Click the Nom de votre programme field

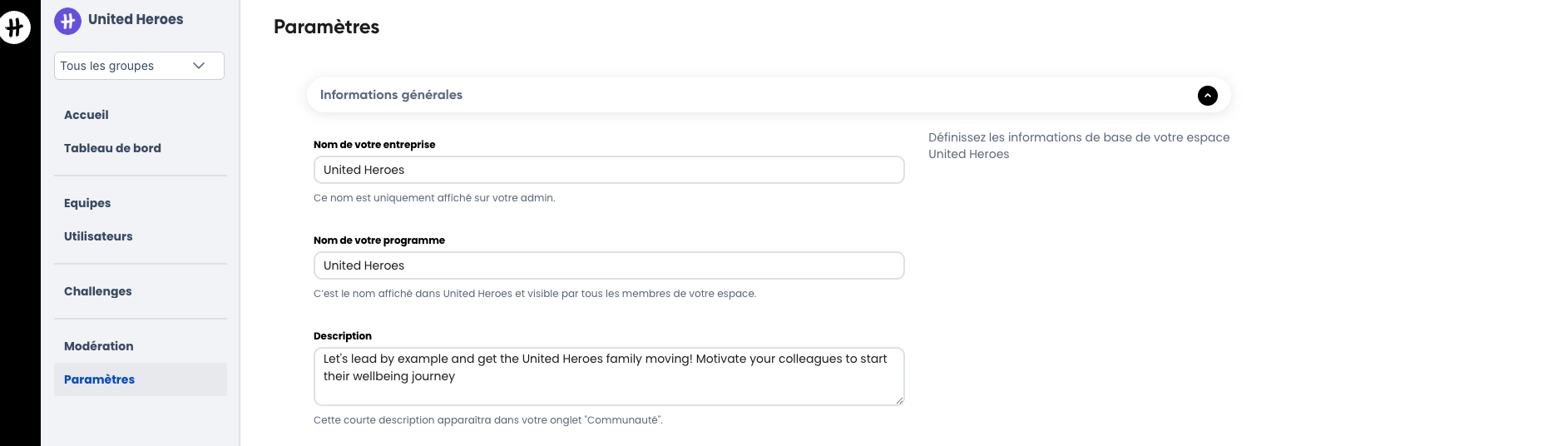click(609, 265)
